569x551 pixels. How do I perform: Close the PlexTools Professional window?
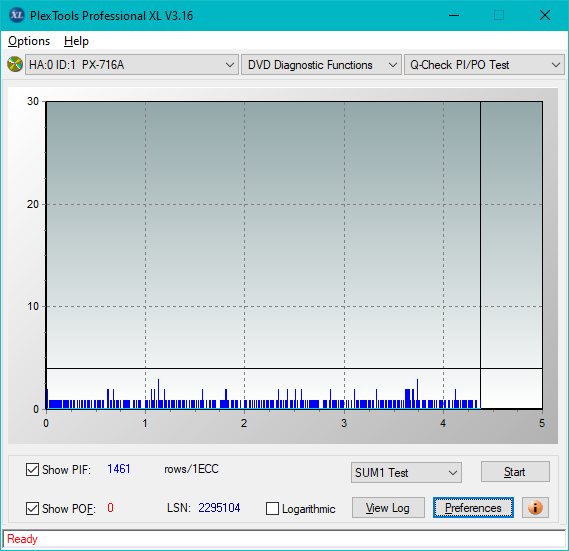click(x=545, y=15)
